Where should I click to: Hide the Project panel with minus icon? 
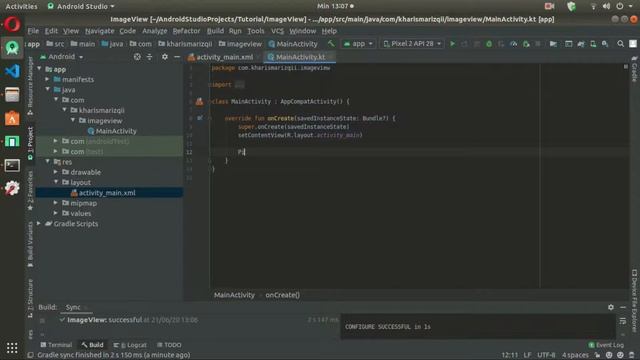point(177,57)
